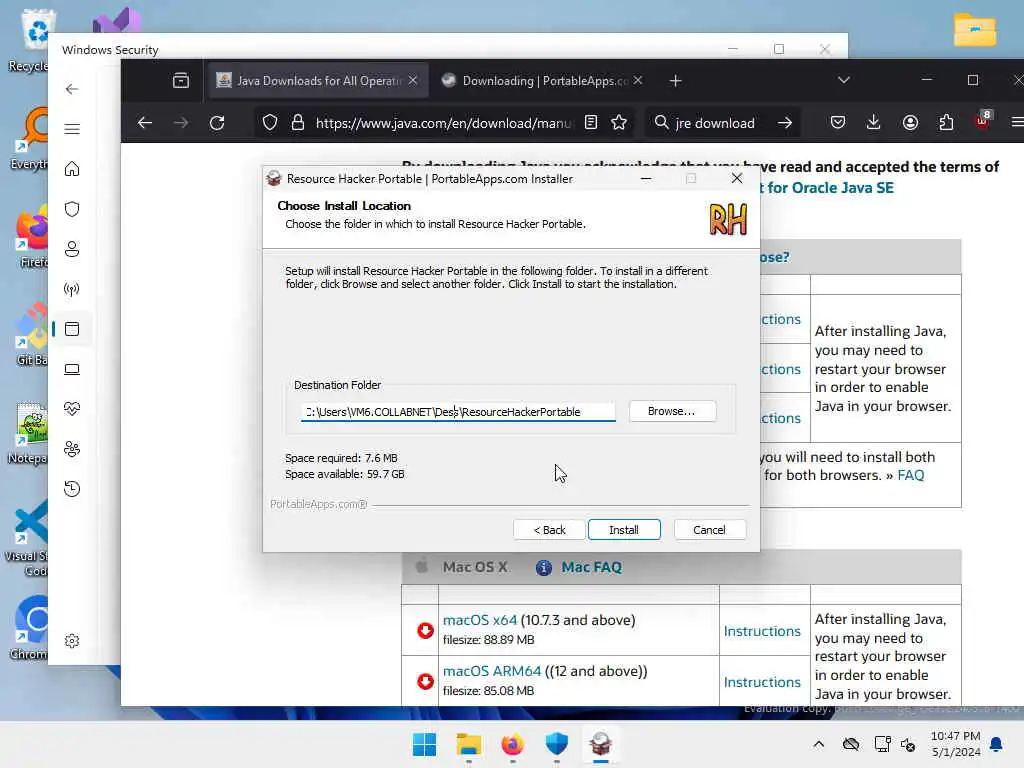Viewport: 1024px width, 768px height.
Task: Click the uBlock extension icon with badge
Action: 983,121
